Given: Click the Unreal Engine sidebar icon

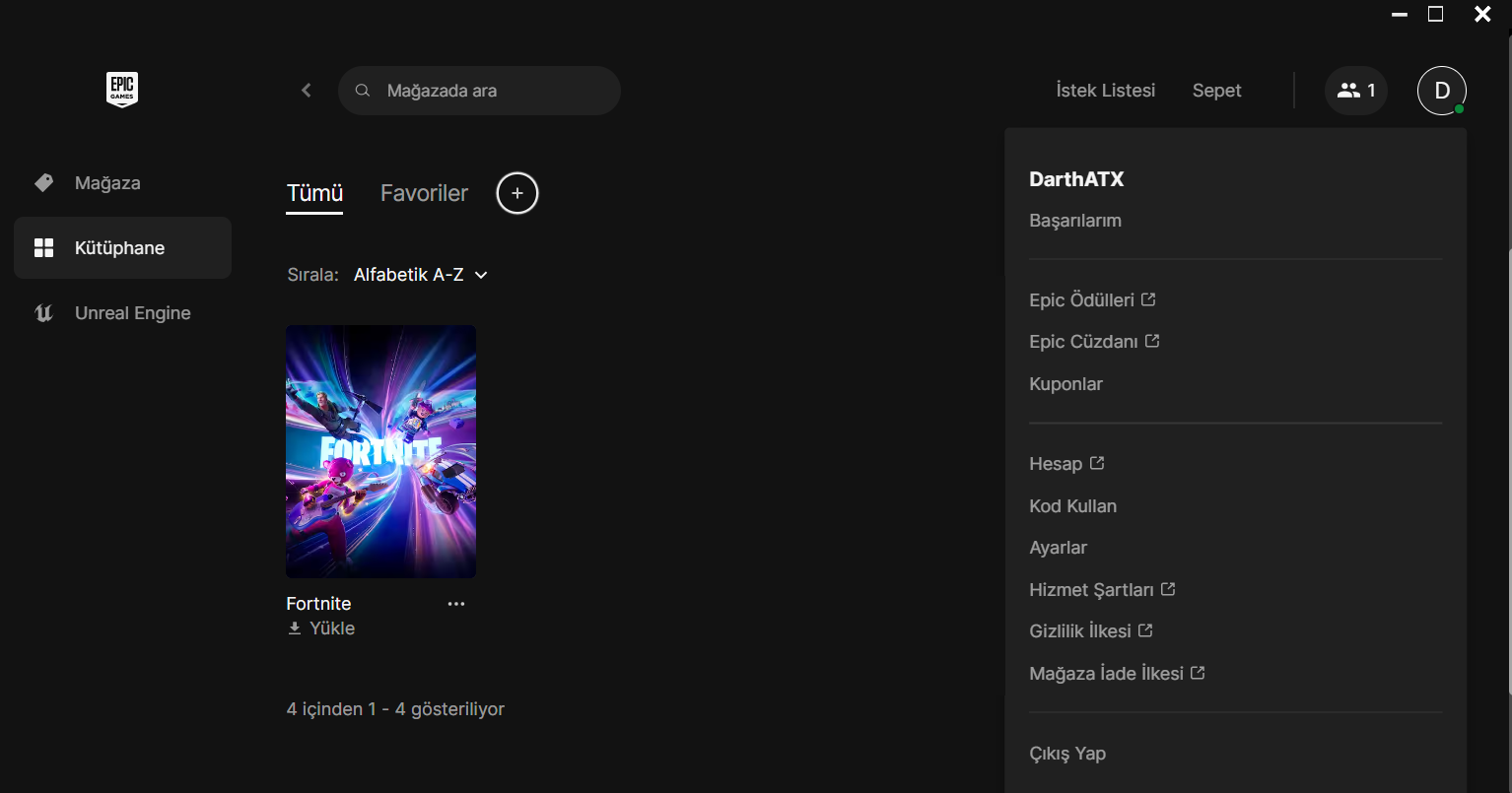Looking at the screenshot, I should (43, 313).
